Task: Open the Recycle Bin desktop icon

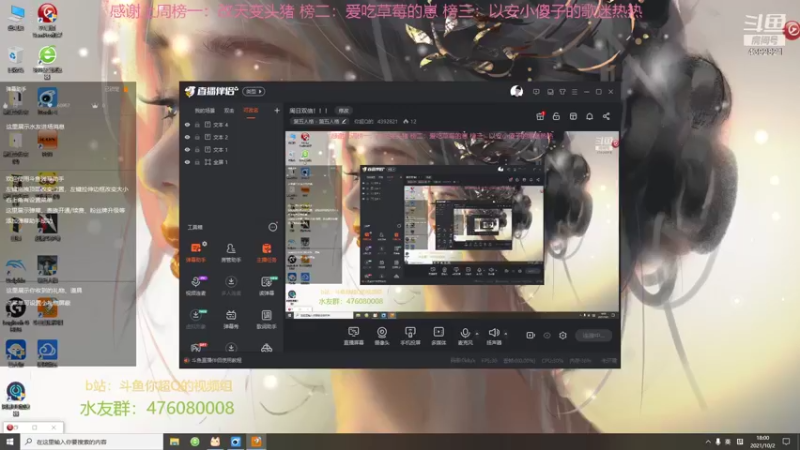Action: point(15,60)
